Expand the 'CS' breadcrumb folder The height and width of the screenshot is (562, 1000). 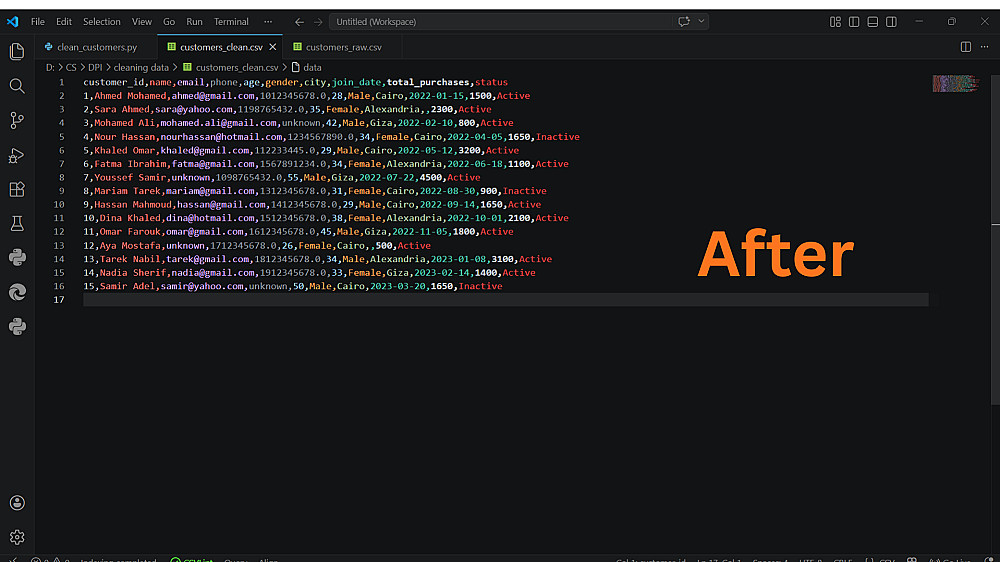tap(71, 67)
